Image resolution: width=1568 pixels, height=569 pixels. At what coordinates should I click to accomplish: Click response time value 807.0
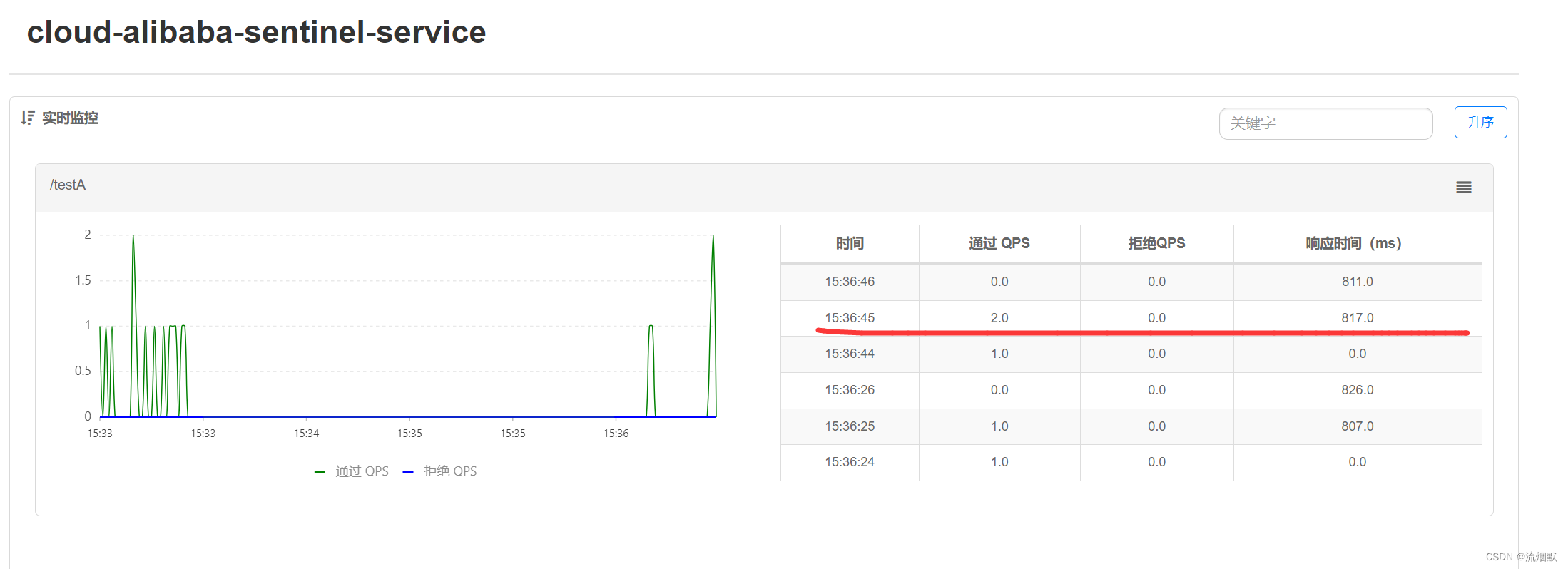(x=1357, y=426)
